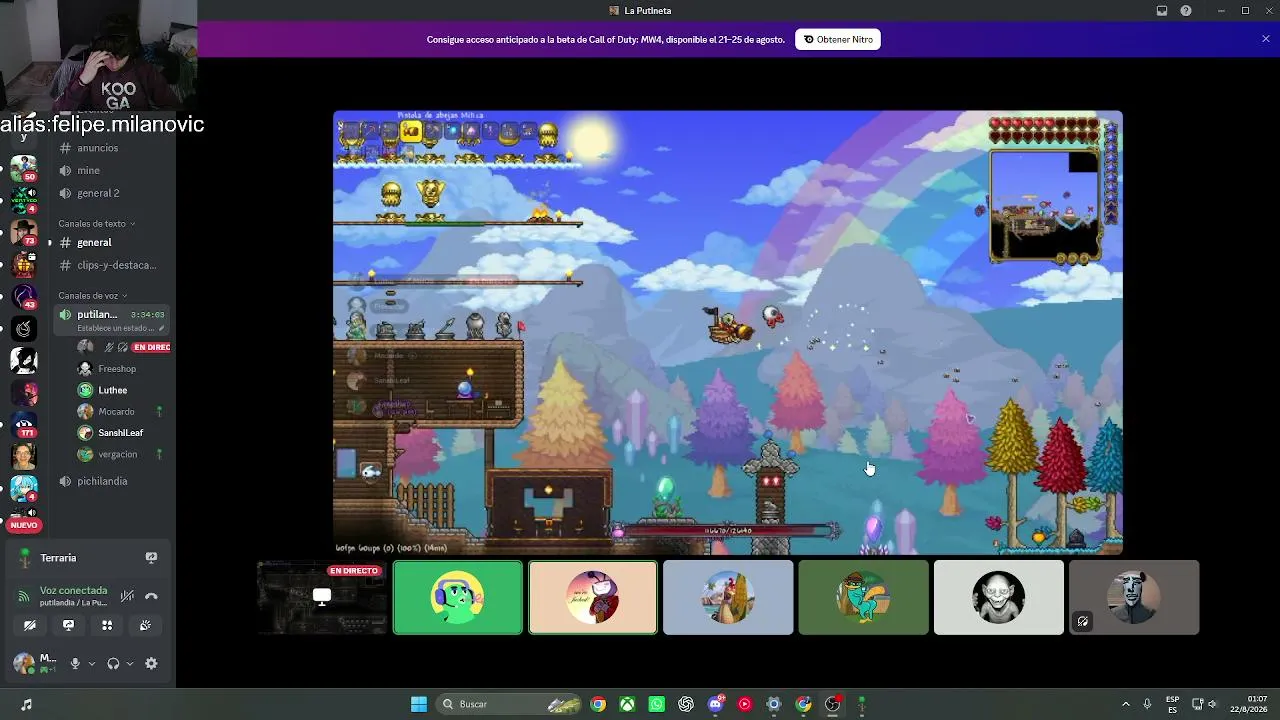Select the grey smiling-face participant tile
Viewport: 1280px width, 720px height.
pyautogui.click(x=999, y=597)
